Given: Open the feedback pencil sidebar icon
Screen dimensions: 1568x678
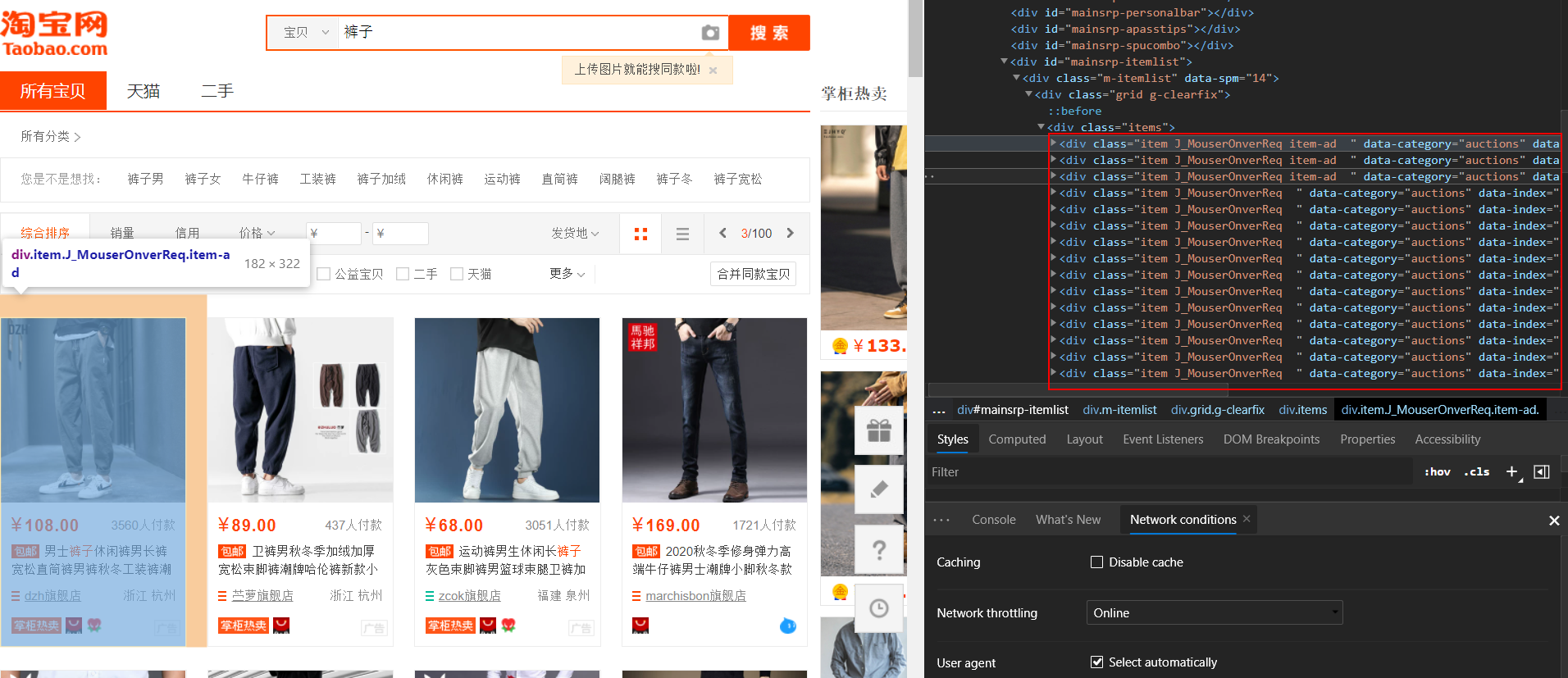Looking at the screenshot, I should click(x=879, y=489).
